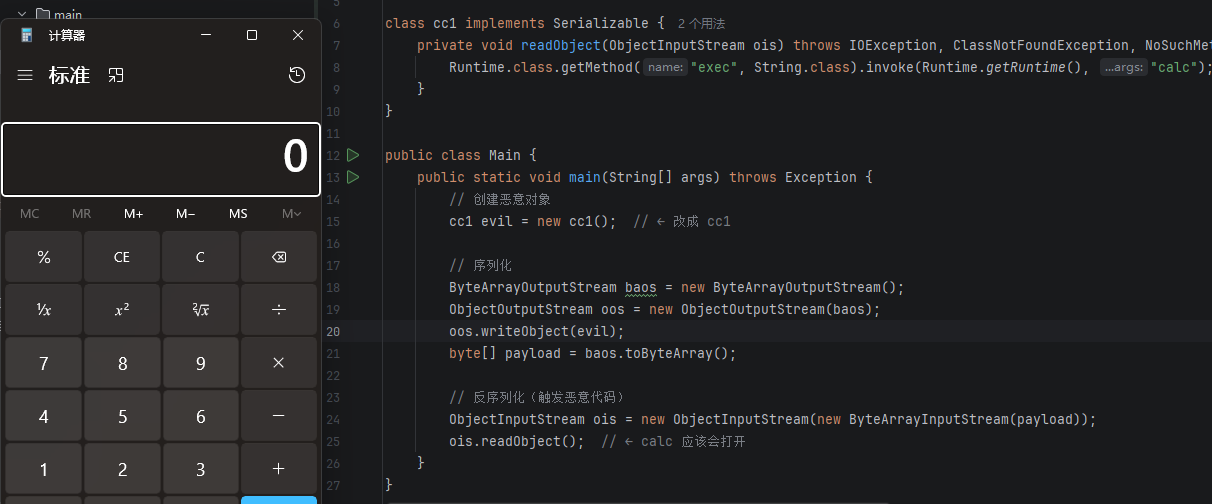Collapse the main folder in project tree
1212x504 pixels.
coord(21,14)
